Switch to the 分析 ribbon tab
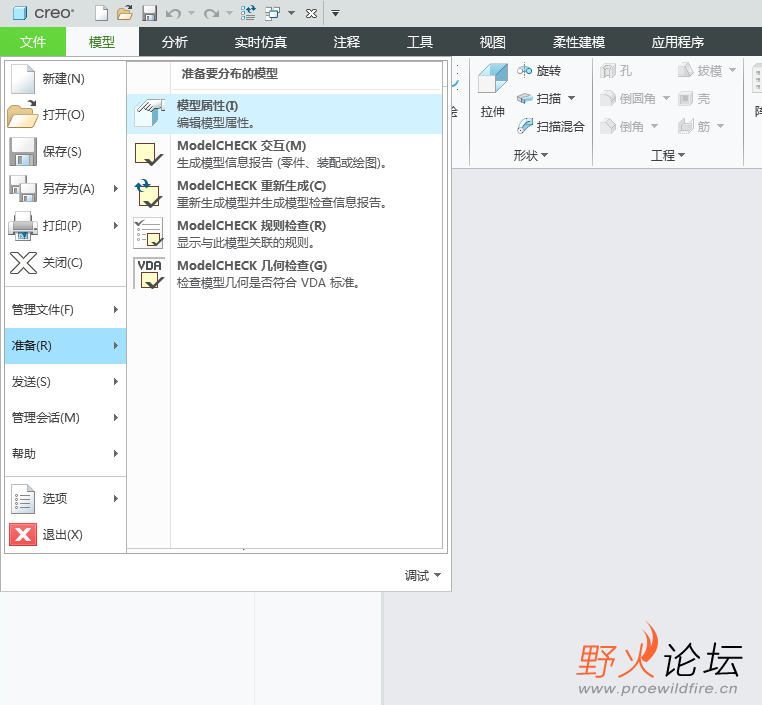Screen dimensions: 762x705 [x=175, y=42]
